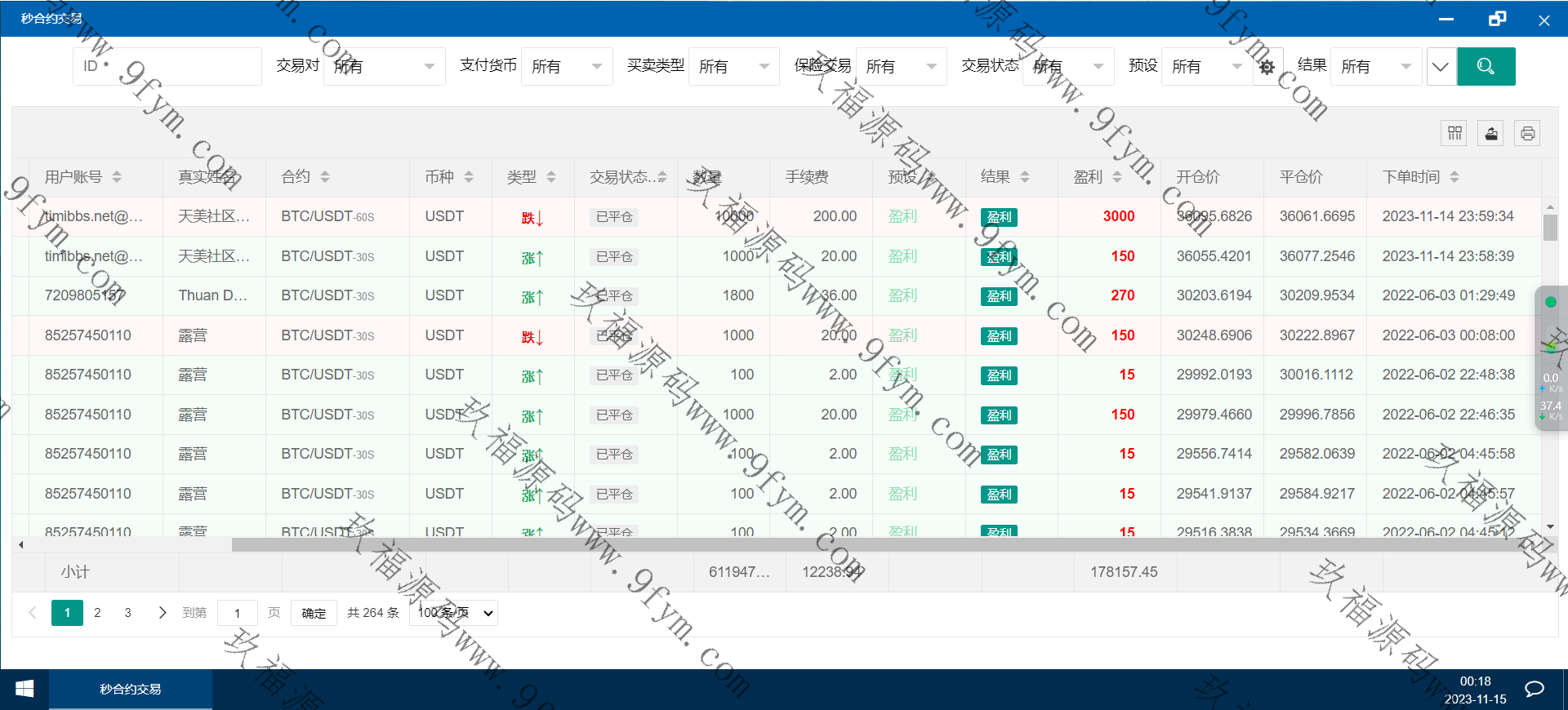Image resolution: width=1568 pixels, height=710 pixels.
Task: Open the 交易对 dropdown
Action: coord(384,67)
